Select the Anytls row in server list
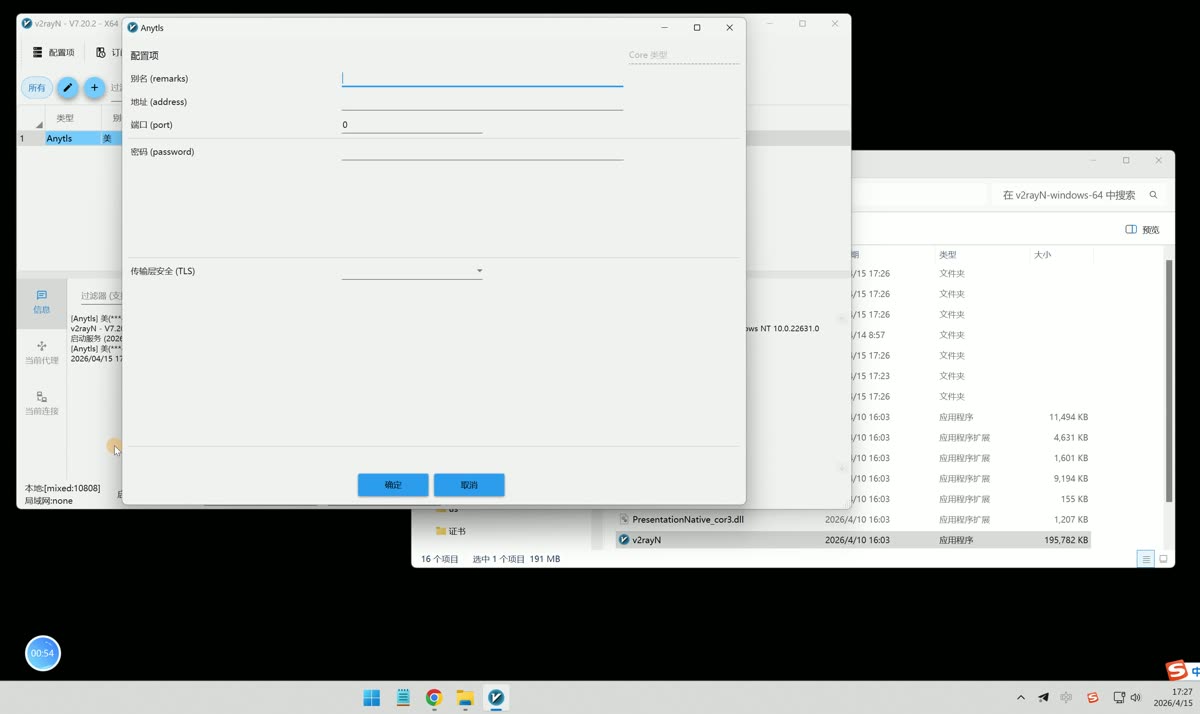This screenshot has height=714, width=1200. coord(70,139)
